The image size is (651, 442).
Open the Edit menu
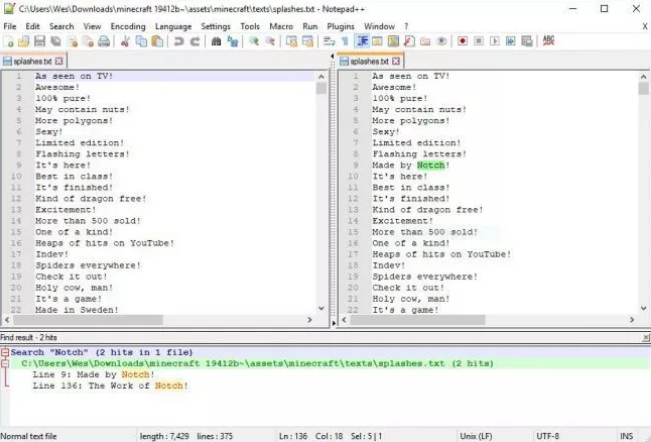coord(32,26)
